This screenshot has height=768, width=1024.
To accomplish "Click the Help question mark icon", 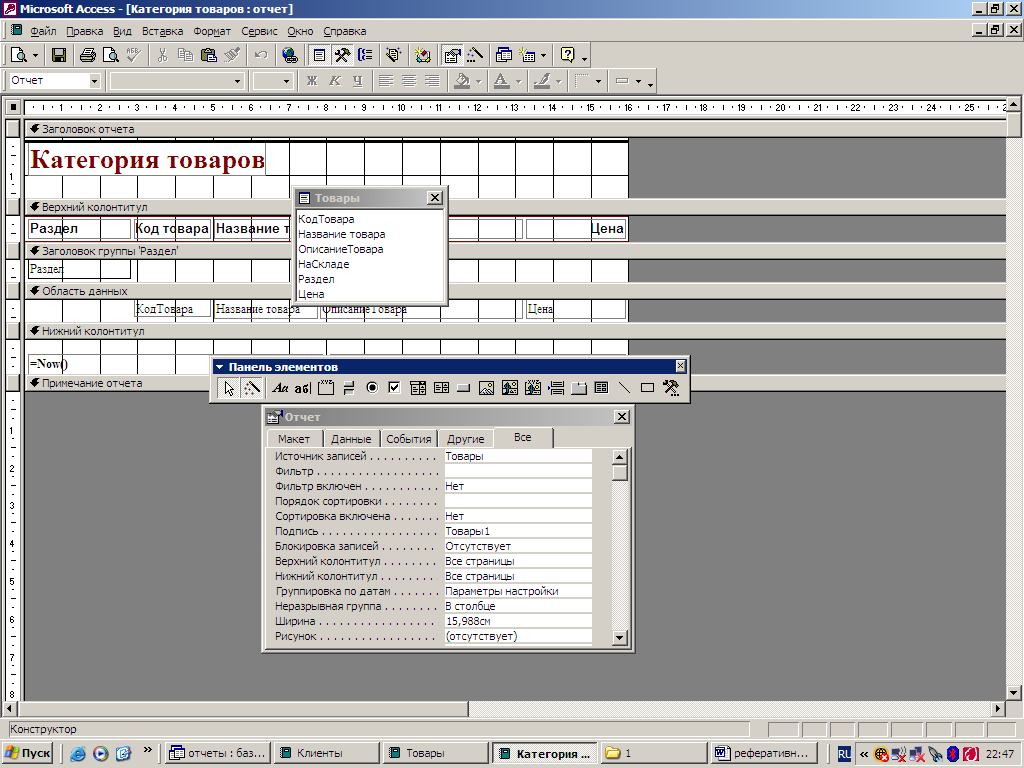I will pyautogui.click(x=568, y=56).
